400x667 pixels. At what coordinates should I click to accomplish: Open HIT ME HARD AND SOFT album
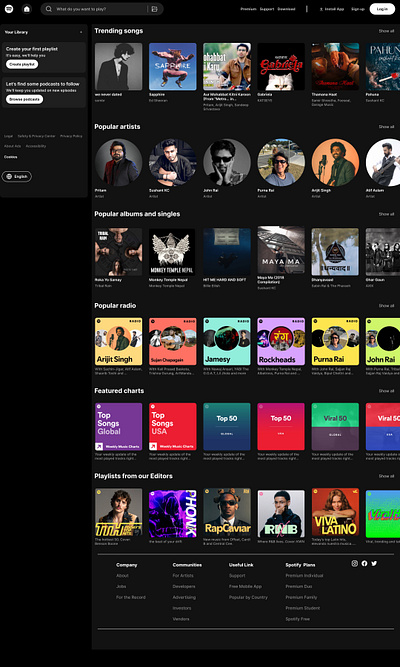pos(227,252)
